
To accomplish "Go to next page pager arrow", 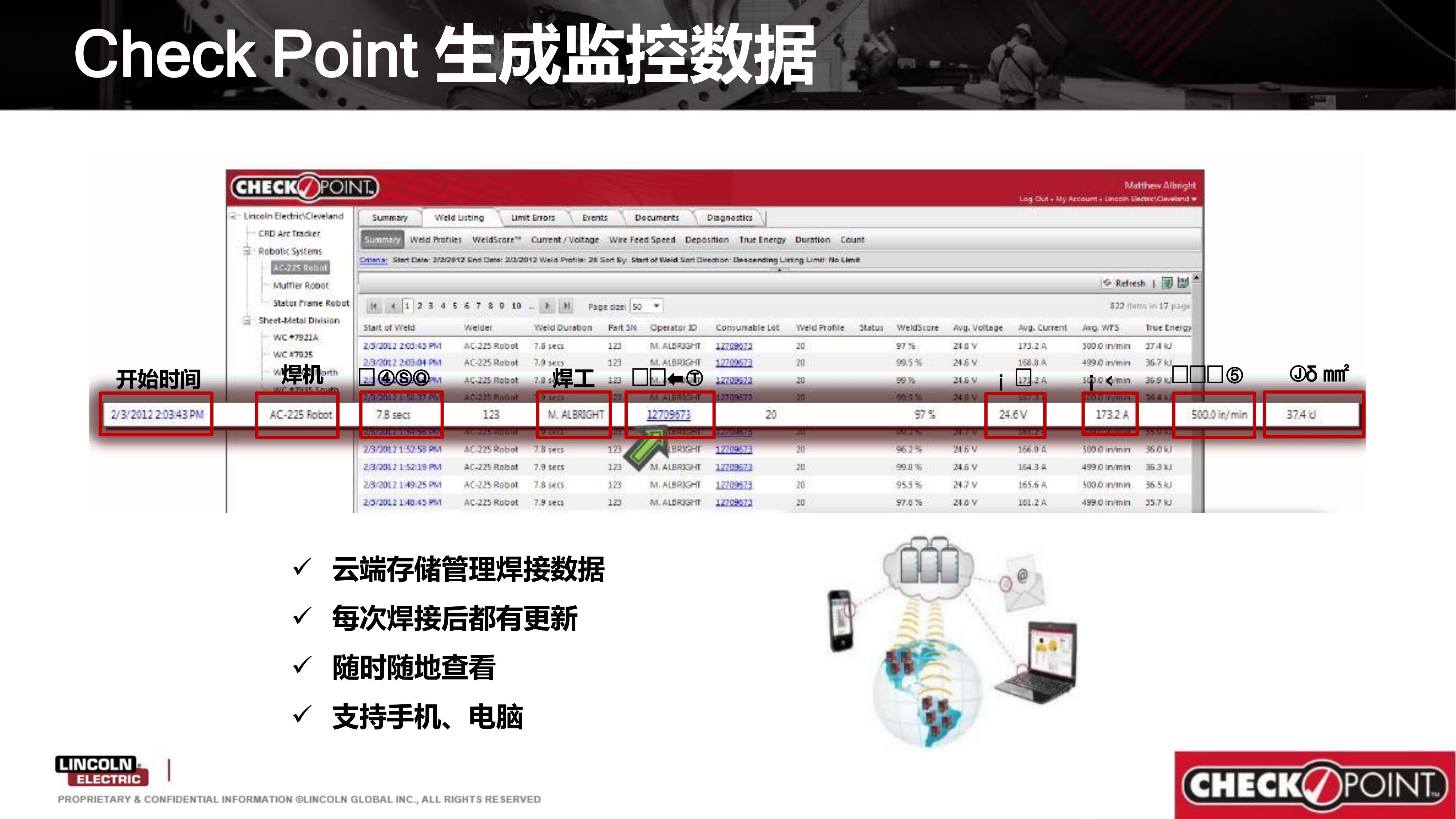I will [547, 306].
